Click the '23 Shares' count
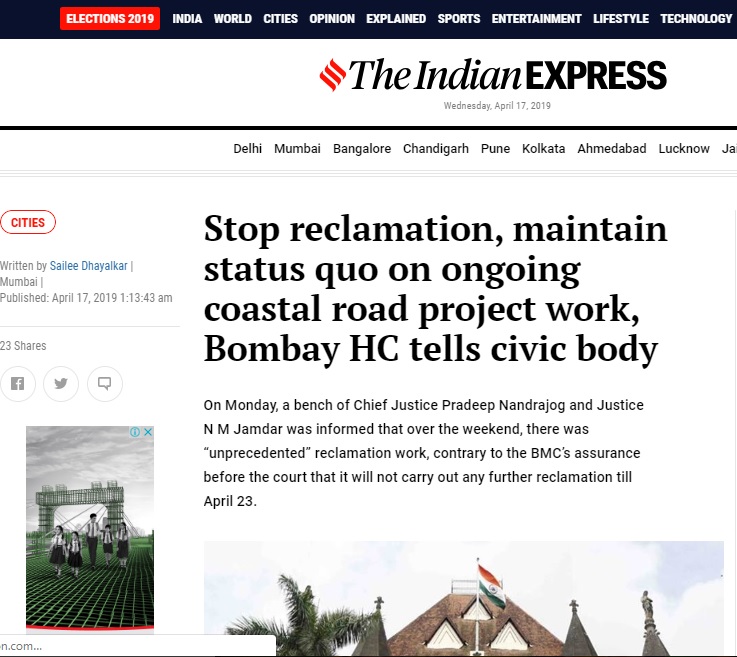This screenshot has height=657, width=737. click(23, 346)
